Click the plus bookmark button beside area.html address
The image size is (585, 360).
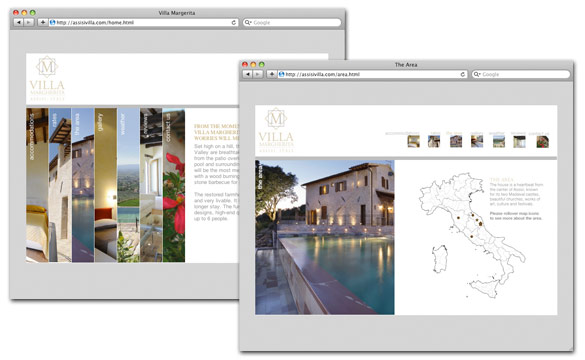(272, 74)
